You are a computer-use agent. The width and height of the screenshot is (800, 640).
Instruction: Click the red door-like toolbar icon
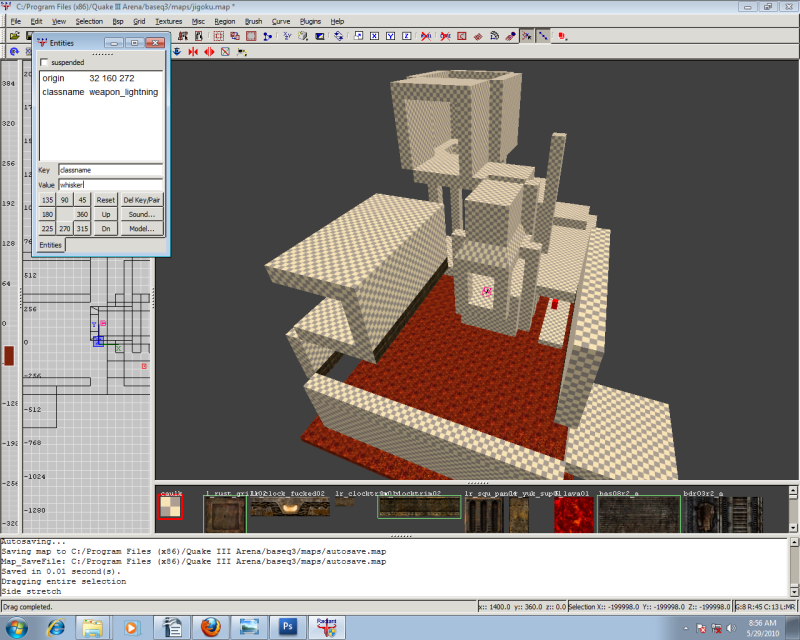click(199, 36)
